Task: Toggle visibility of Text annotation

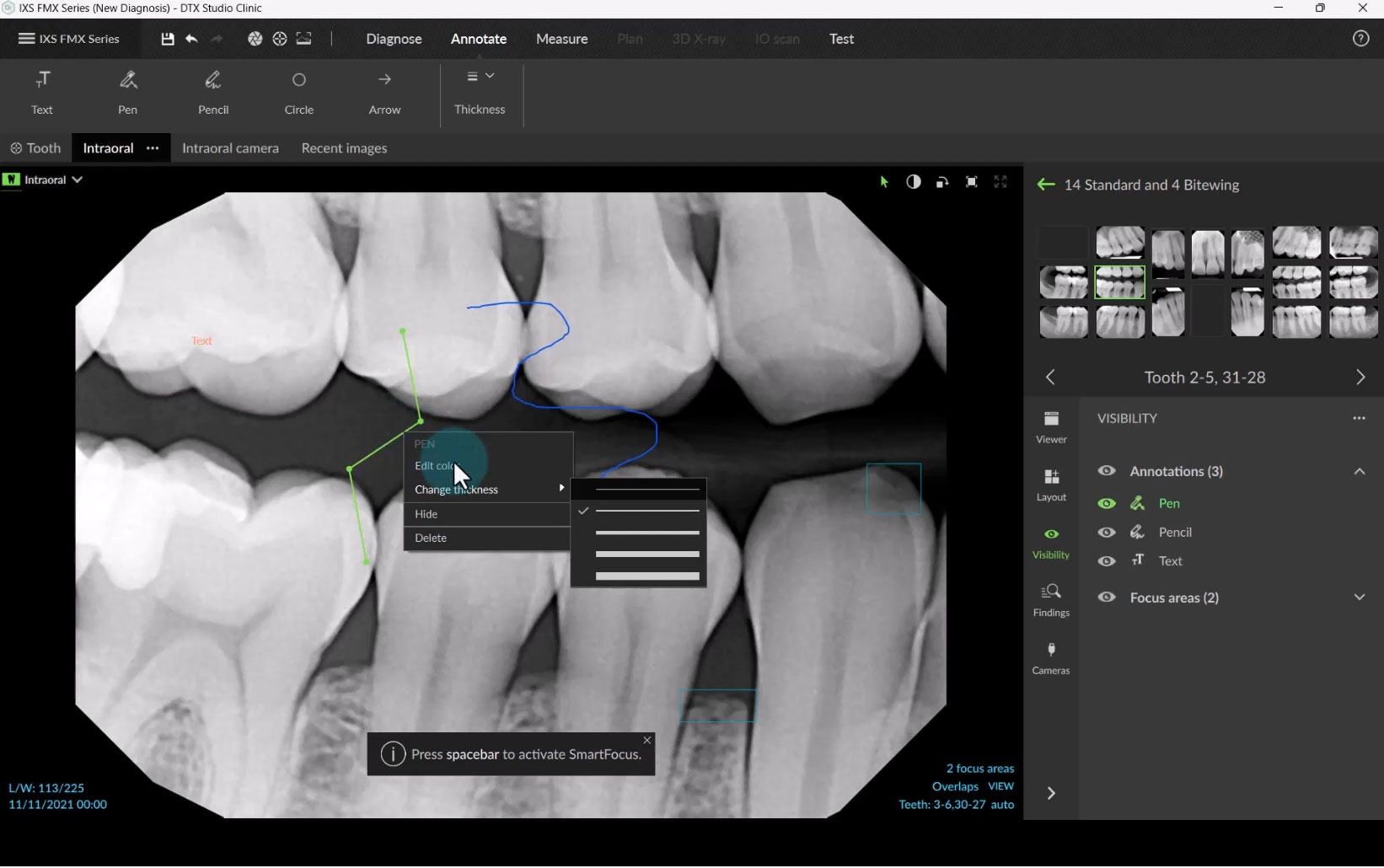Action: tap(1107, 561)
